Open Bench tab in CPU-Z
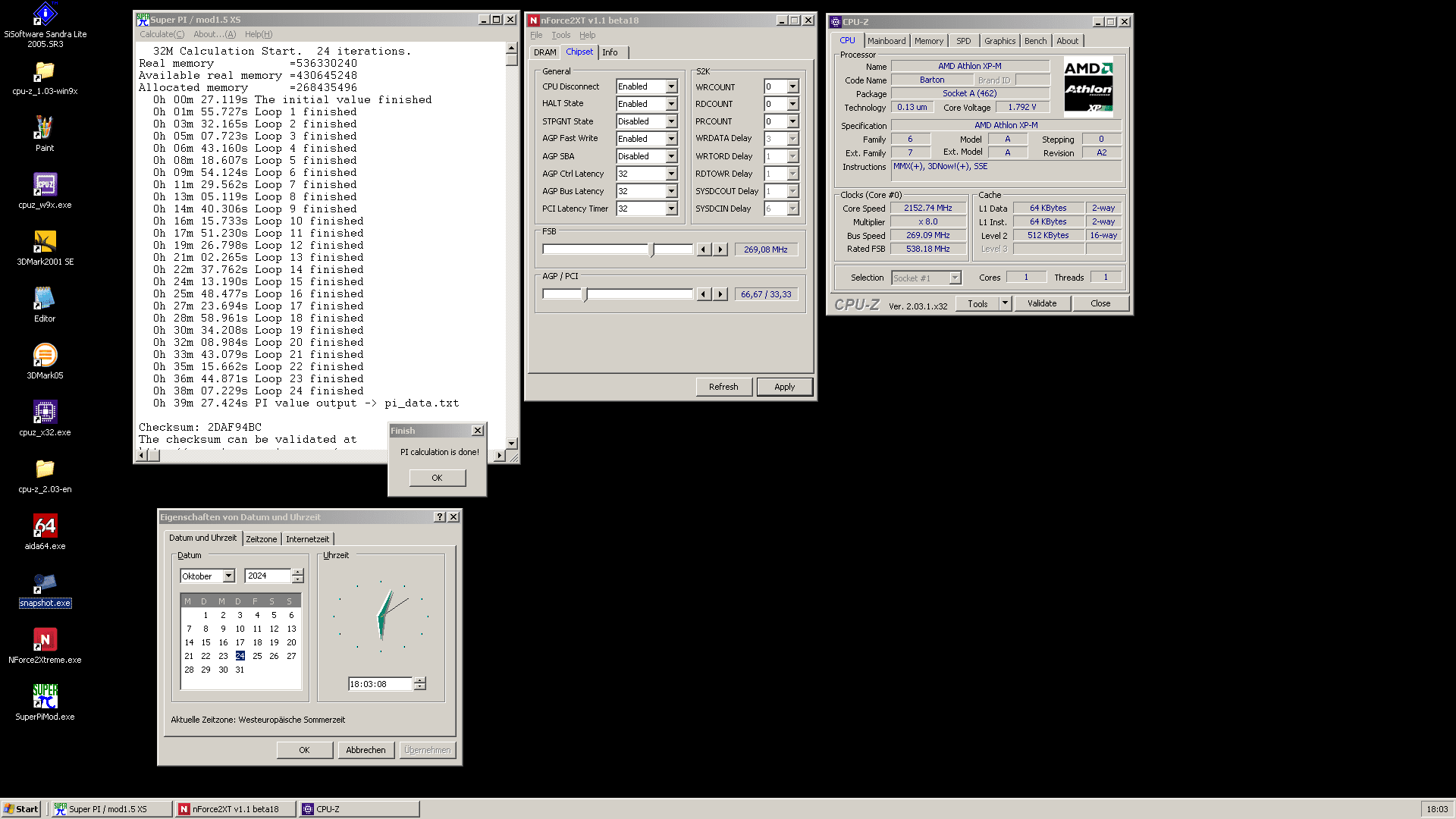1456x819 pixels. (1035, 41)
